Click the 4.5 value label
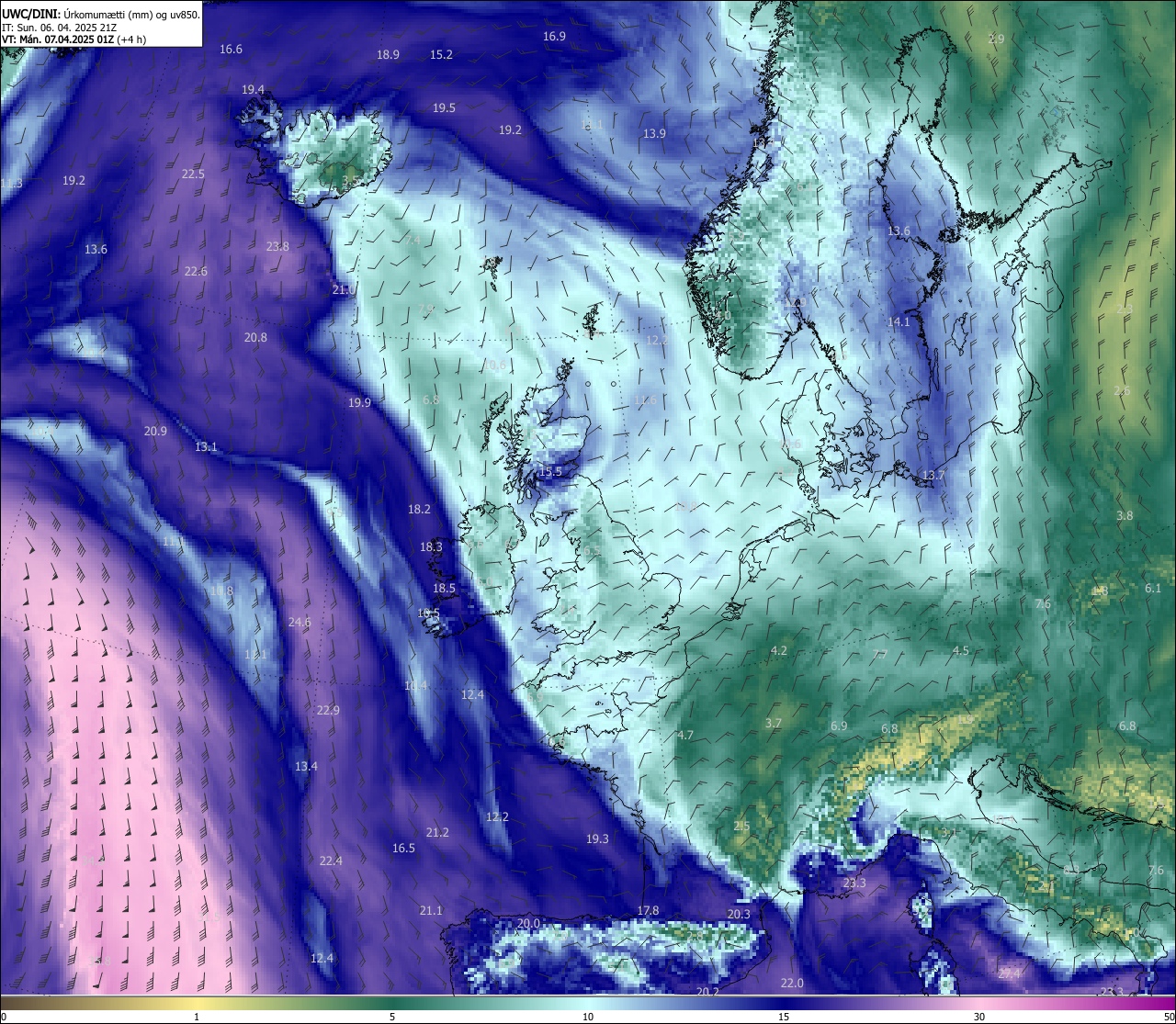The width and height of the screenshot is (1176, 1024). (x=960, y=651)
